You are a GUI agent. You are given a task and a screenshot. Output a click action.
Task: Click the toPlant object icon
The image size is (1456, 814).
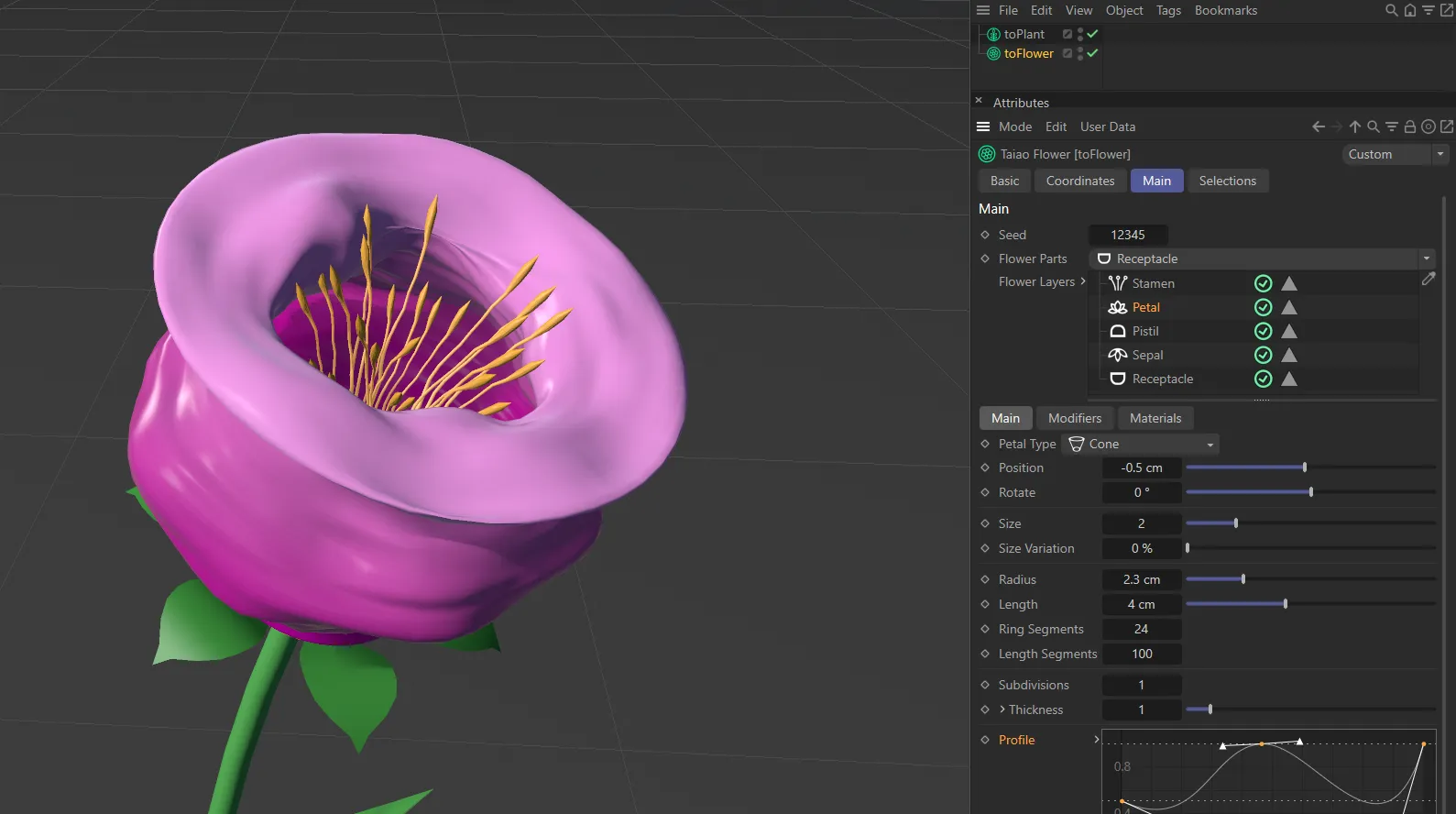coord(993,34)
